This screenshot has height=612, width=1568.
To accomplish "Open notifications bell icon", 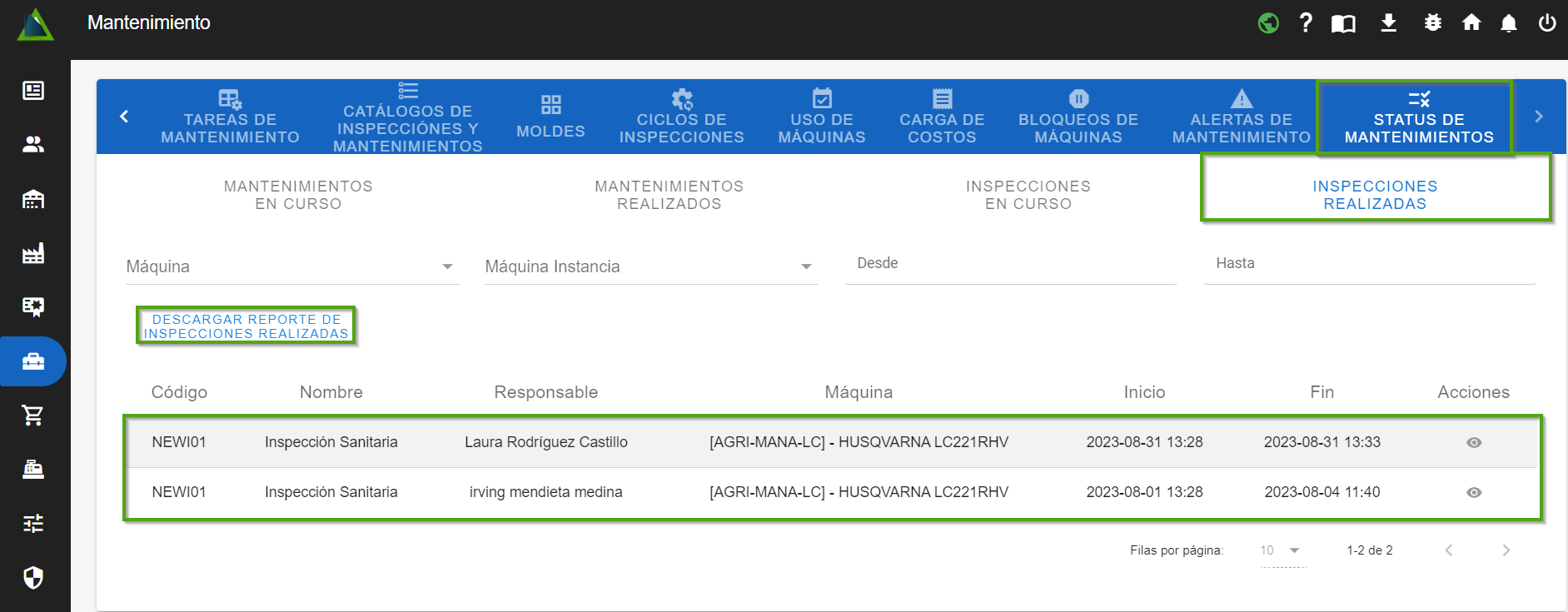I will click(x=1509, y=23).
